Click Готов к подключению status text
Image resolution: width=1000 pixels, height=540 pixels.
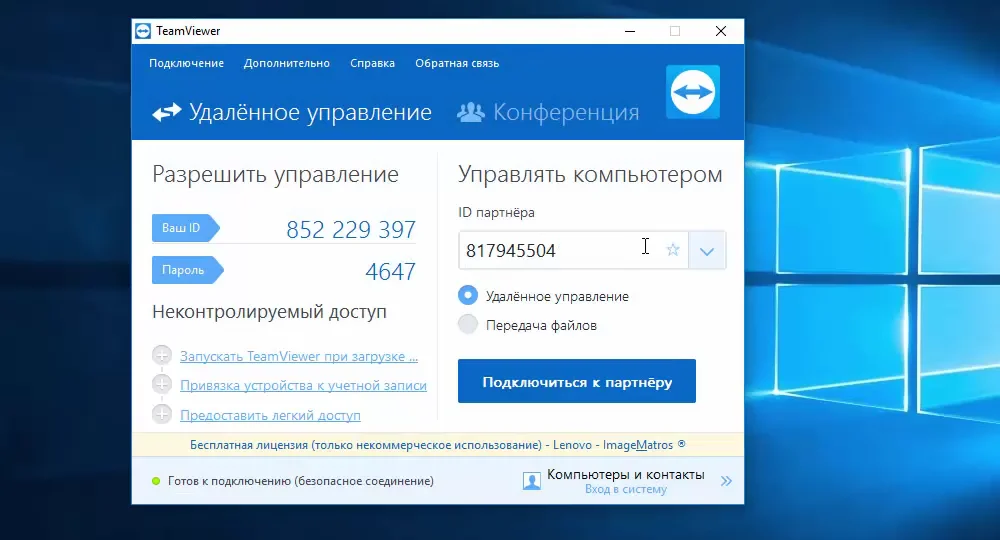point(300,481)
